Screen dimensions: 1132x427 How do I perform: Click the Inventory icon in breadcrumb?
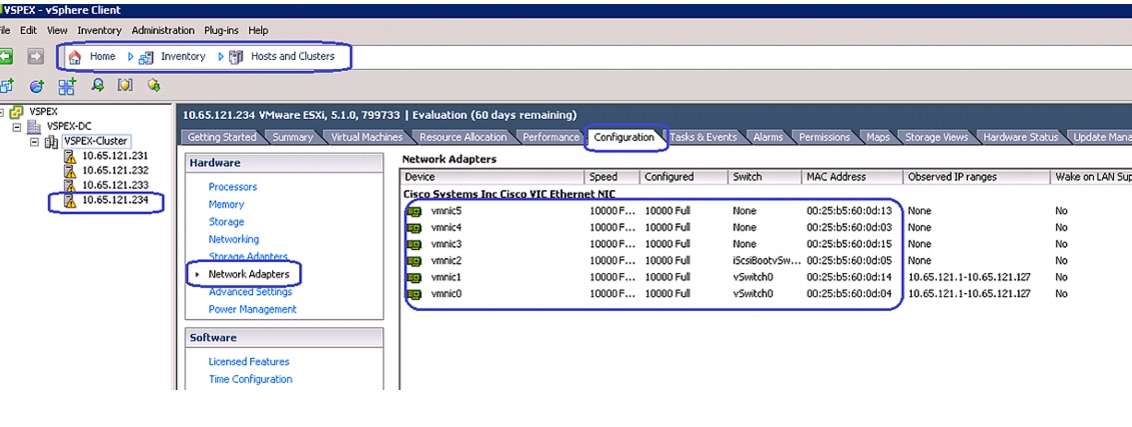(x=146, y=57)
